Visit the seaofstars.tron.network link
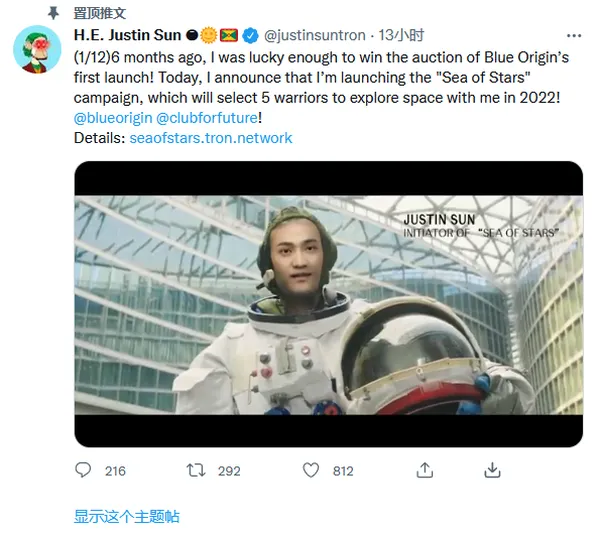 (211, 137)
